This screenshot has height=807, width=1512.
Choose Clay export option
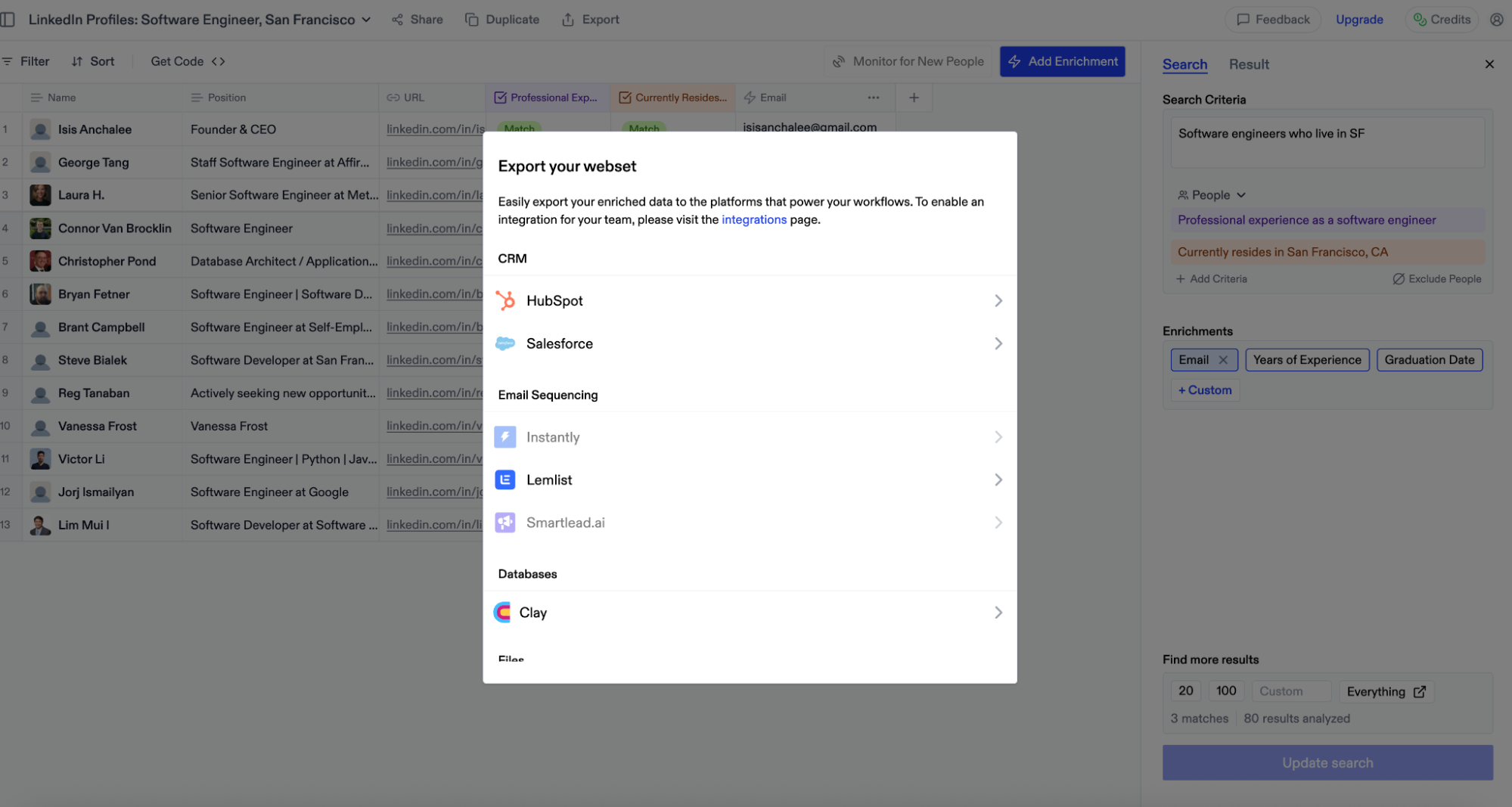(750, 613)
